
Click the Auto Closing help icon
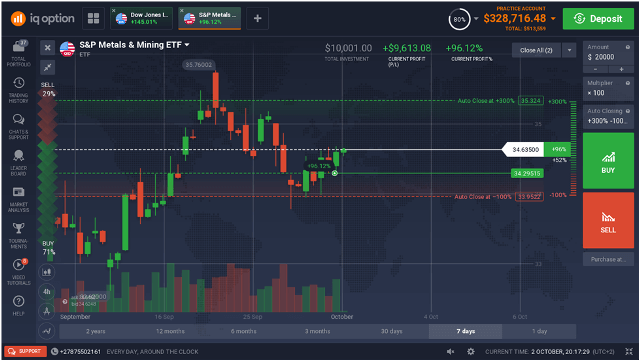point(628,111)
